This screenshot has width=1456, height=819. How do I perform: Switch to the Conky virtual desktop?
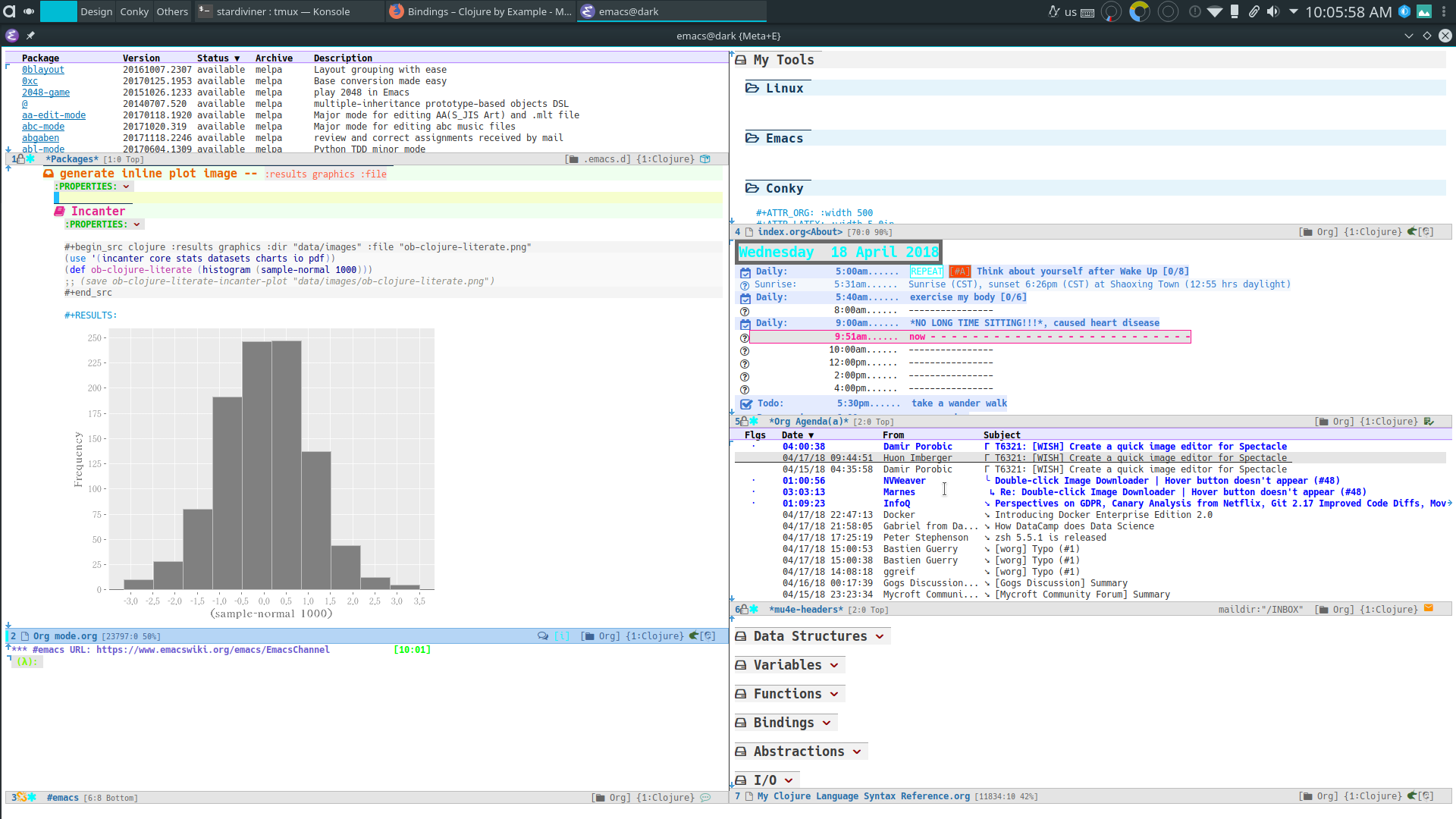[x=134, y=11]
